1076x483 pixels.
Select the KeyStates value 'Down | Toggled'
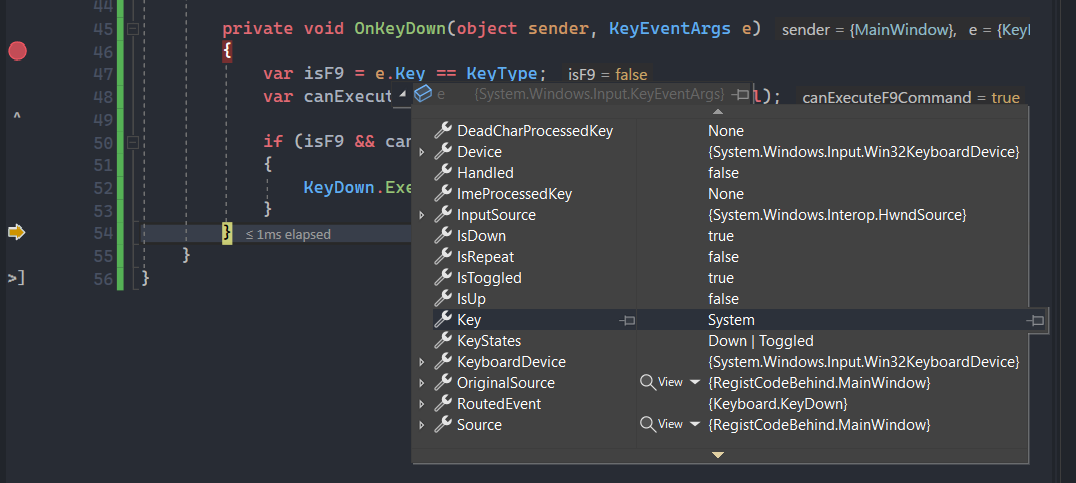[x=760, y=341]
